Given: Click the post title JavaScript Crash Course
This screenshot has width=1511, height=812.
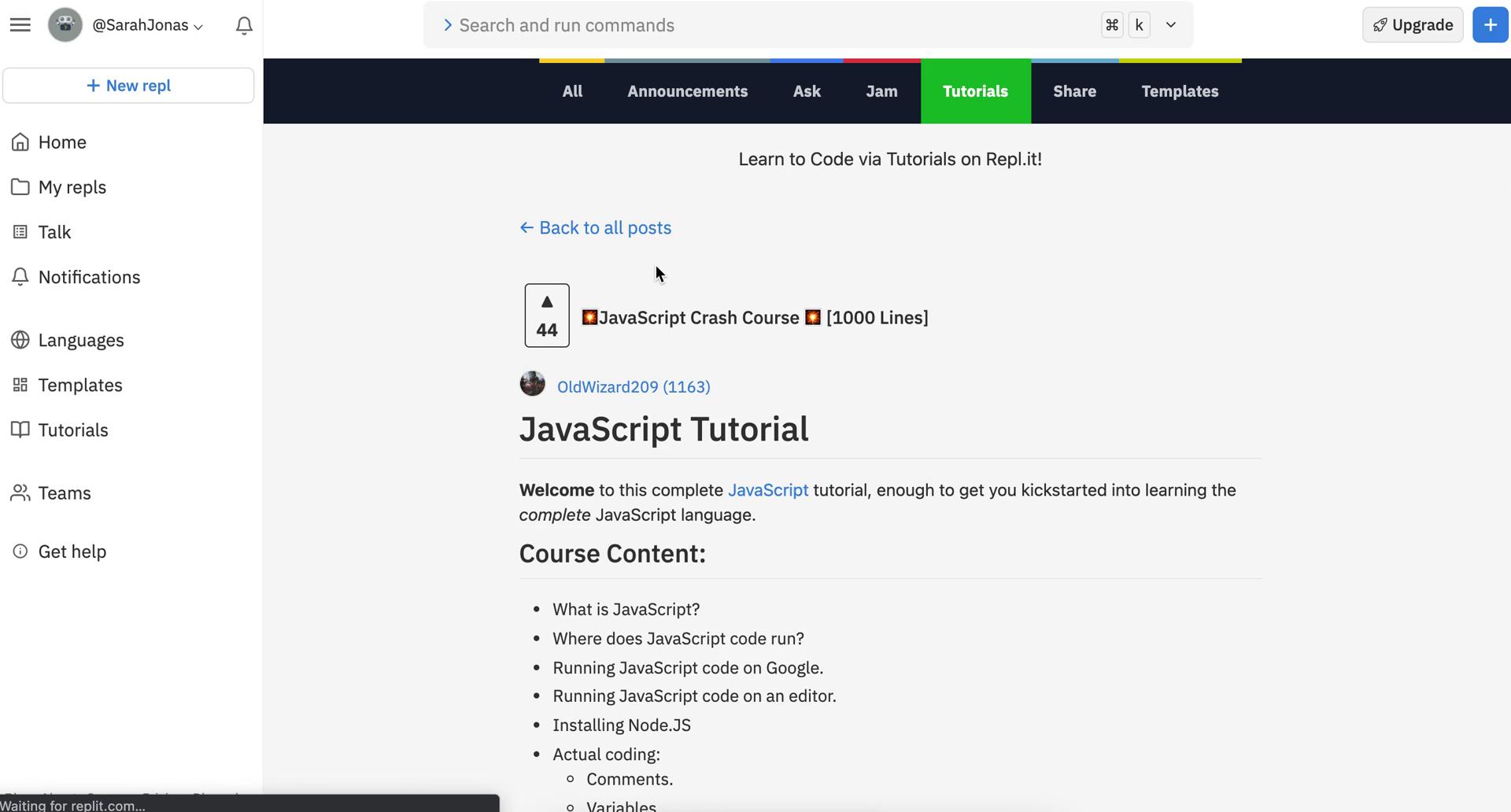Looking at the screenshot, I should point(755,318).
